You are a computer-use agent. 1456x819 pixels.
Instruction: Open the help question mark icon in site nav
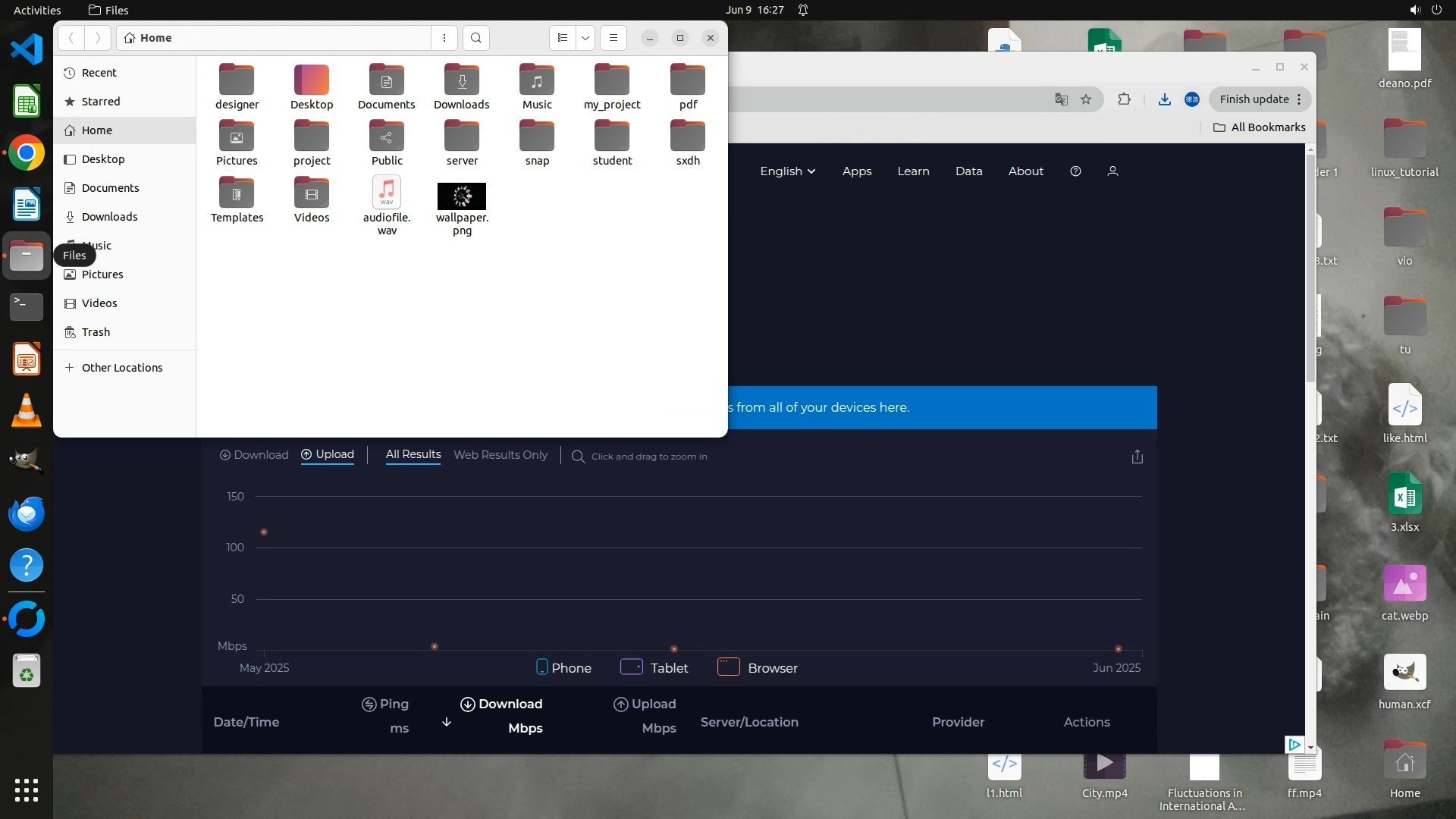click(1075, 171)
